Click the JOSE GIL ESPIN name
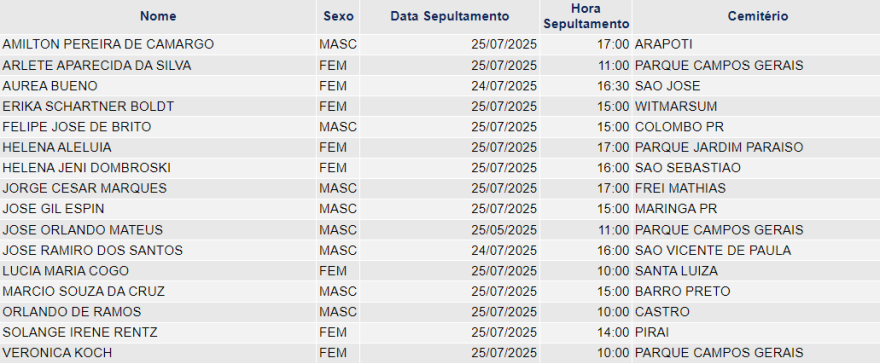880x364 pixels. point(53,209)
